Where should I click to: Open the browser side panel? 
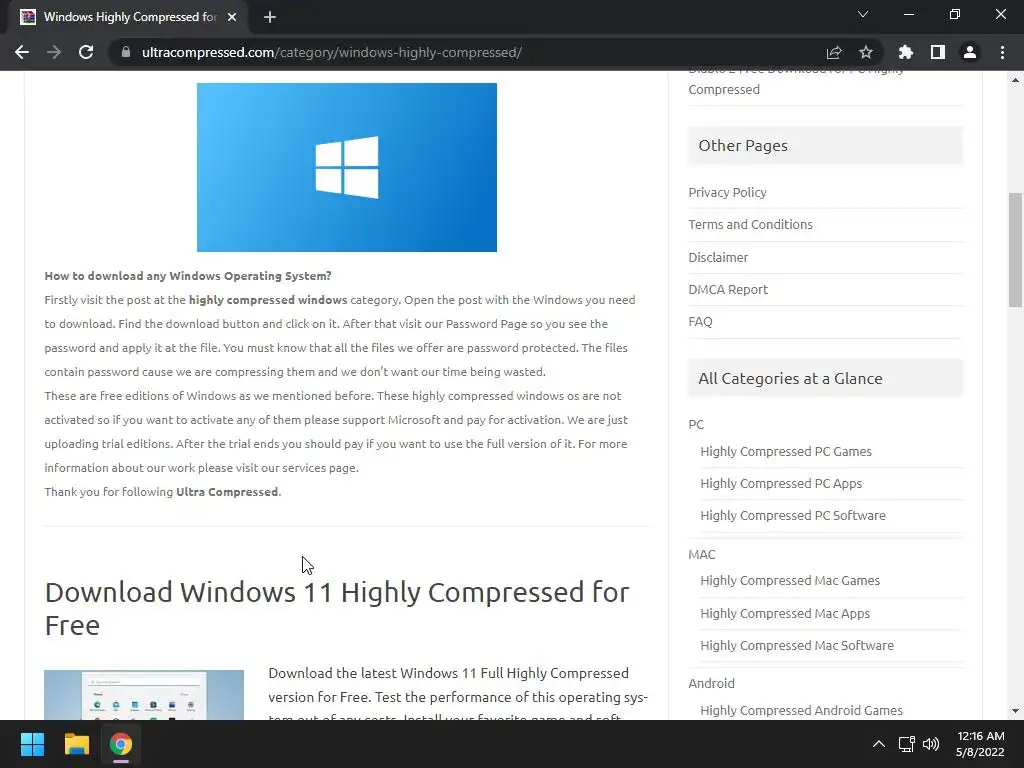click(938, 52)
